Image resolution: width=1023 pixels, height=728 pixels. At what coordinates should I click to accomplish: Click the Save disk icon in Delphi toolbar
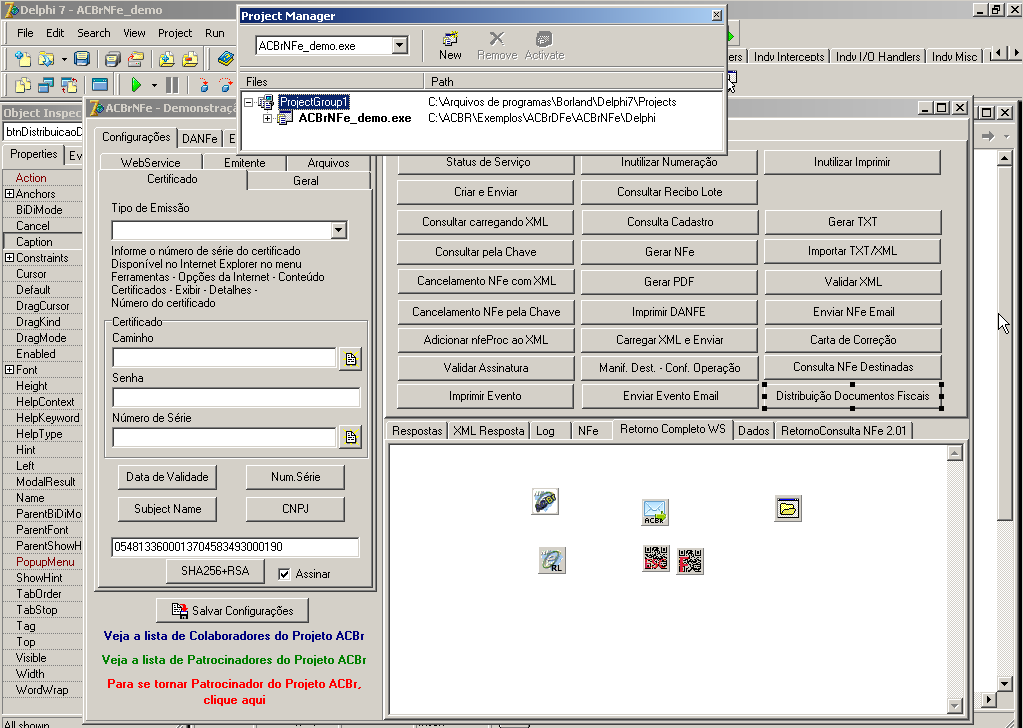(x=82, y=59)
